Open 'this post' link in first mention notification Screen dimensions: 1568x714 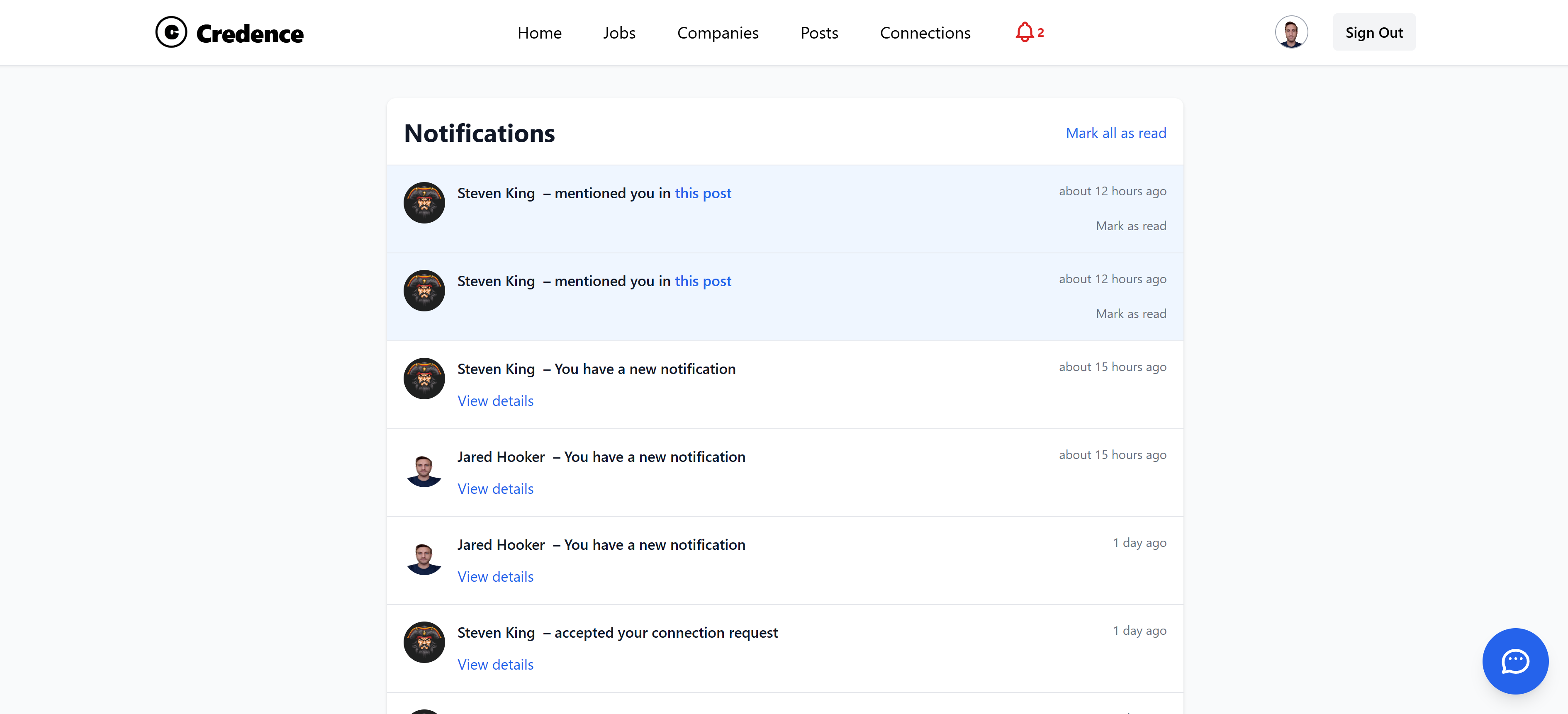click(702, 193)
